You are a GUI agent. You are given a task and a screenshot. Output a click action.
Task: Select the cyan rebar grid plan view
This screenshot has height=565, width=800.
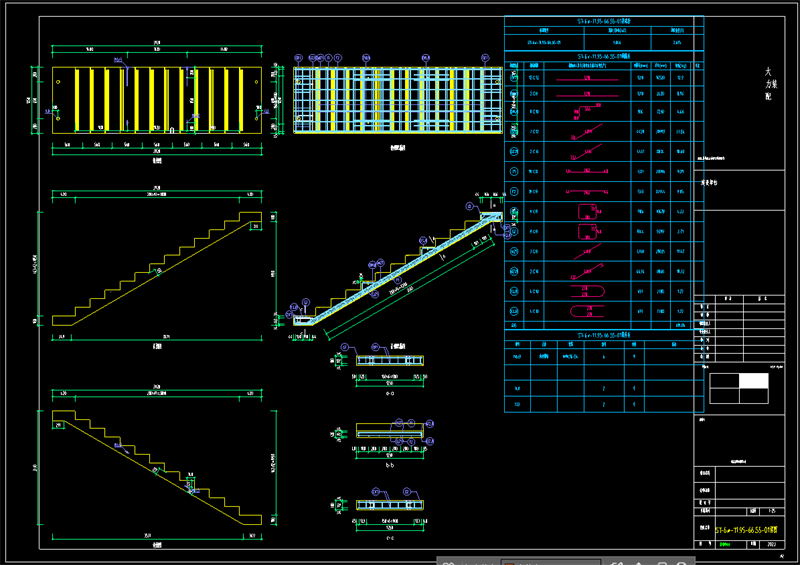coord(398,100)
